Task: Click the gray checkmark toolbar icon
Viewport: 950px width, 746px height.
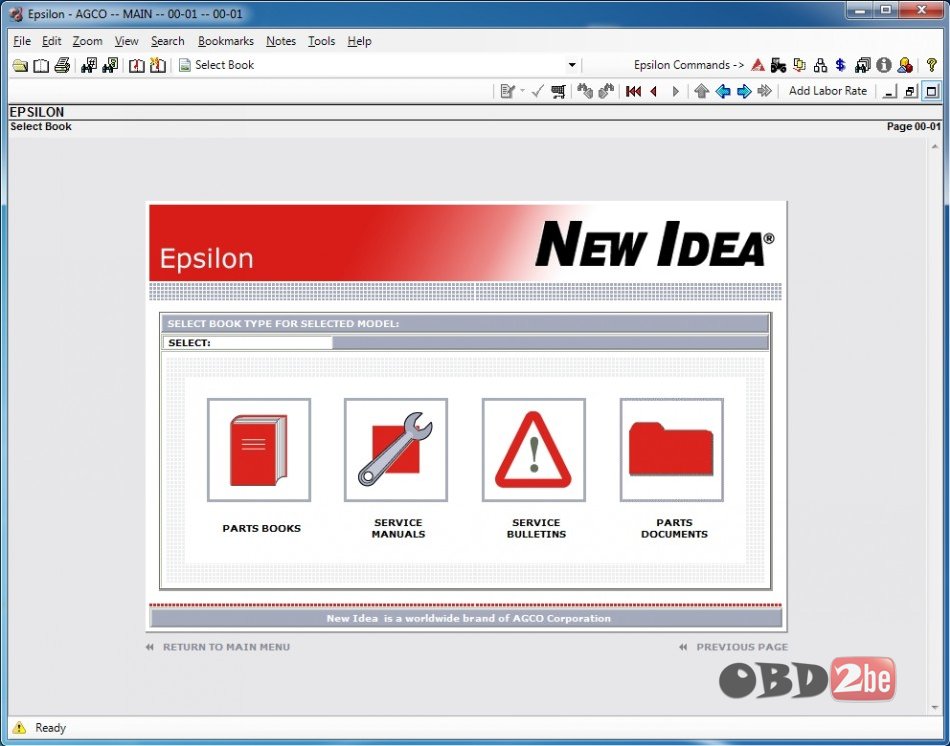Action: point(537,92)
